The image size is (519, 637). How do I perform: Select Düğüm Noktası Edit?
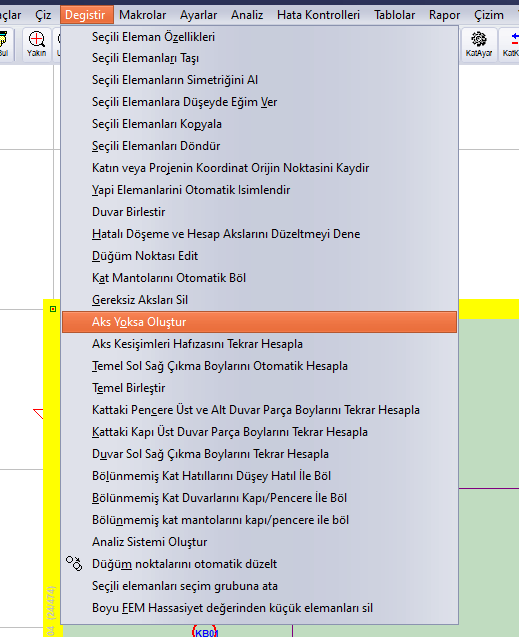tap(260, 256)
